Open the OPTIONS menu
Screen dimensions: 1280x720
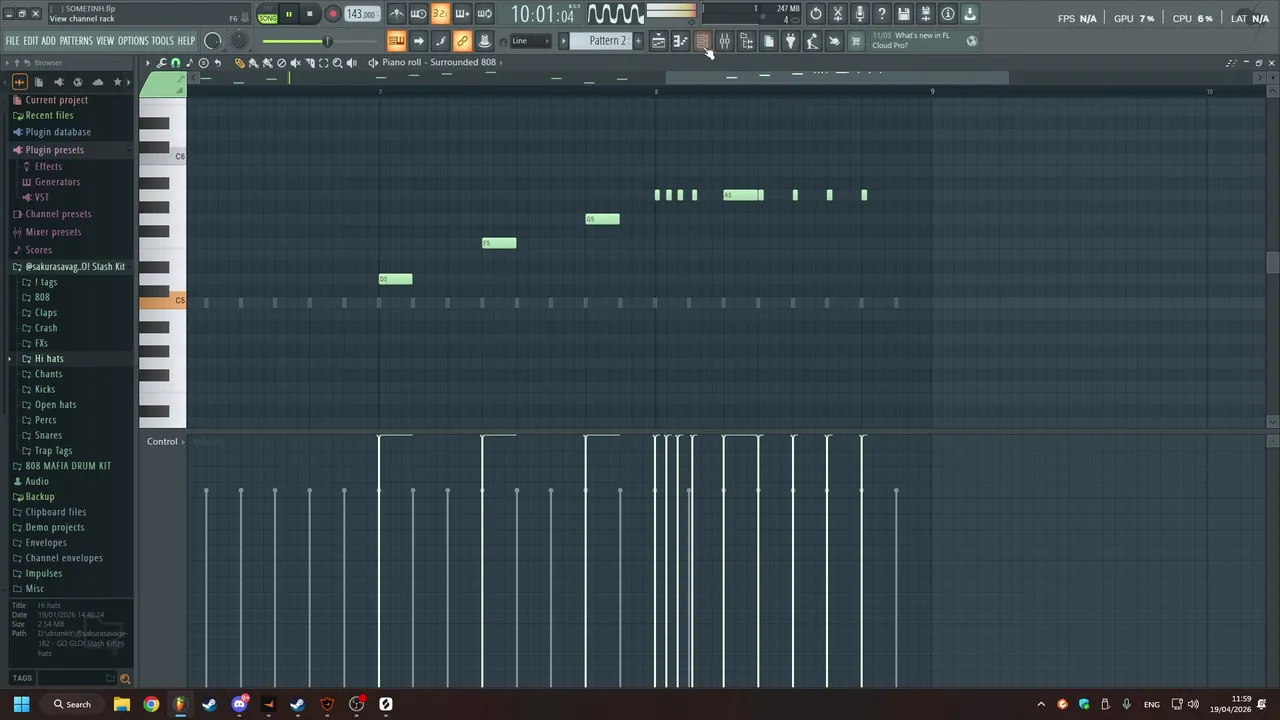click(133, 41)
